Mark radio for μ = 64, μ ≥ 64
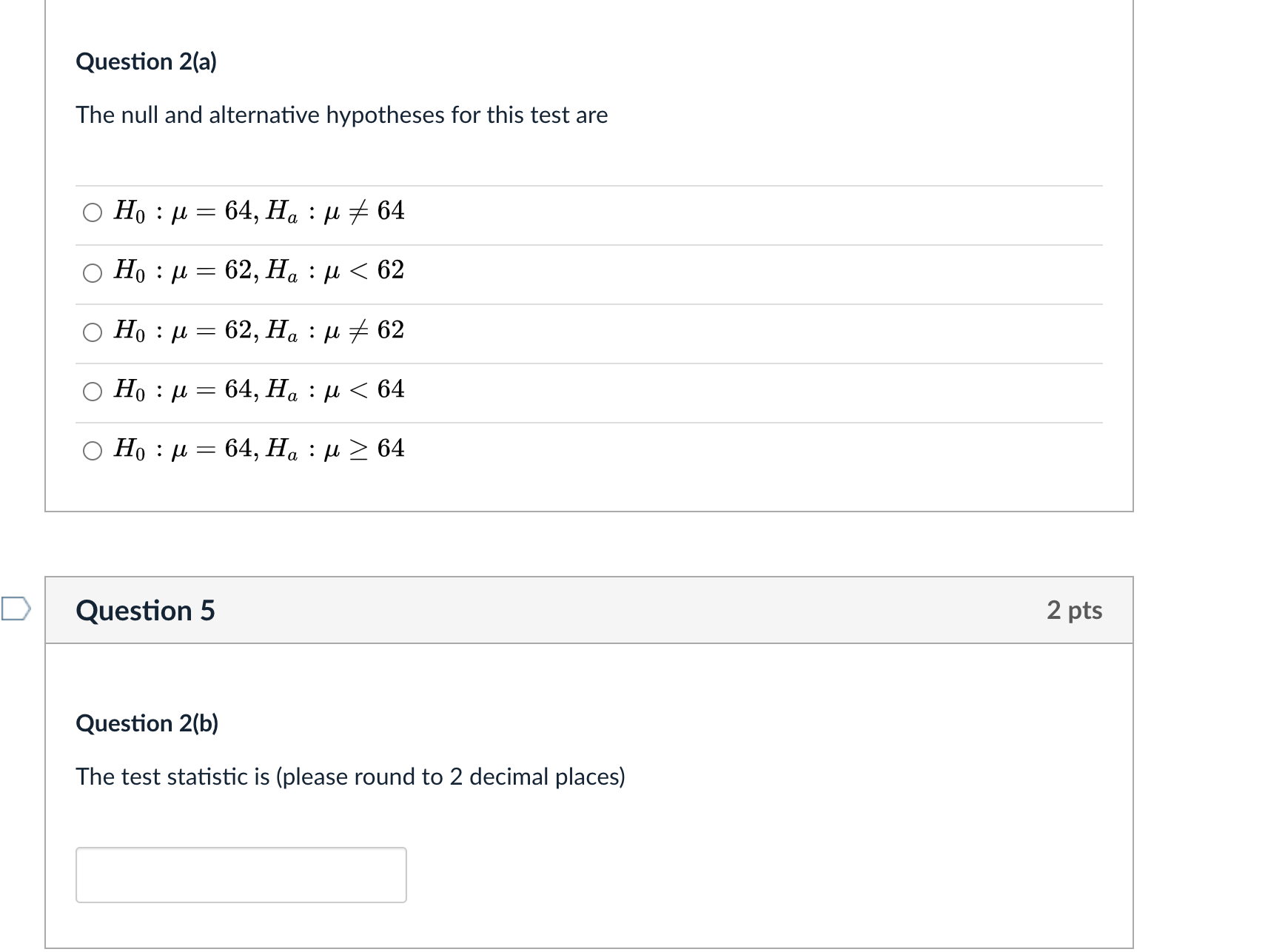The height and width of the screenshot is (952, 1285). point(93,450)
